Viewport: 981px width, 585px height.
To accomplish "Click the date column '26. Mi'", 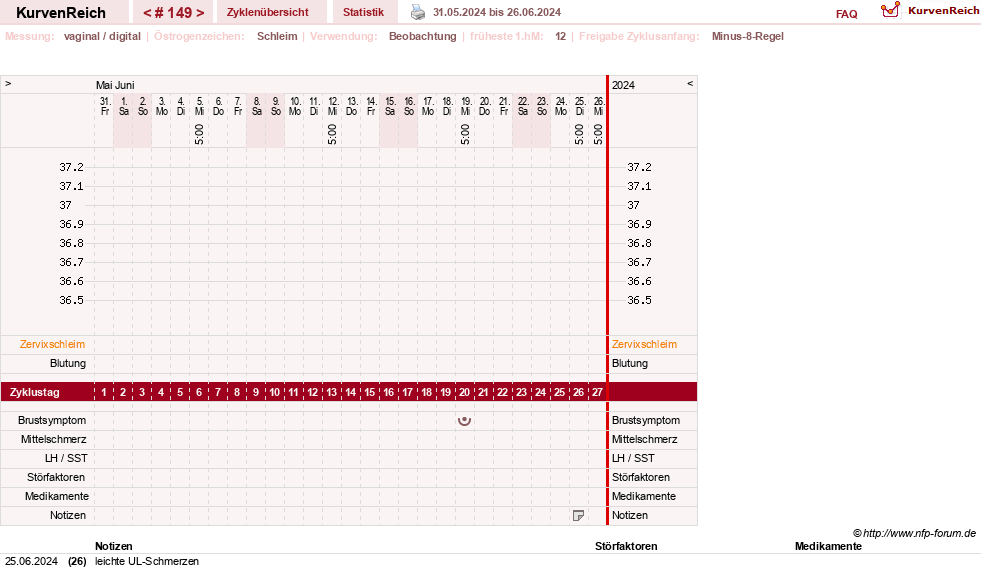I will 598,106.
